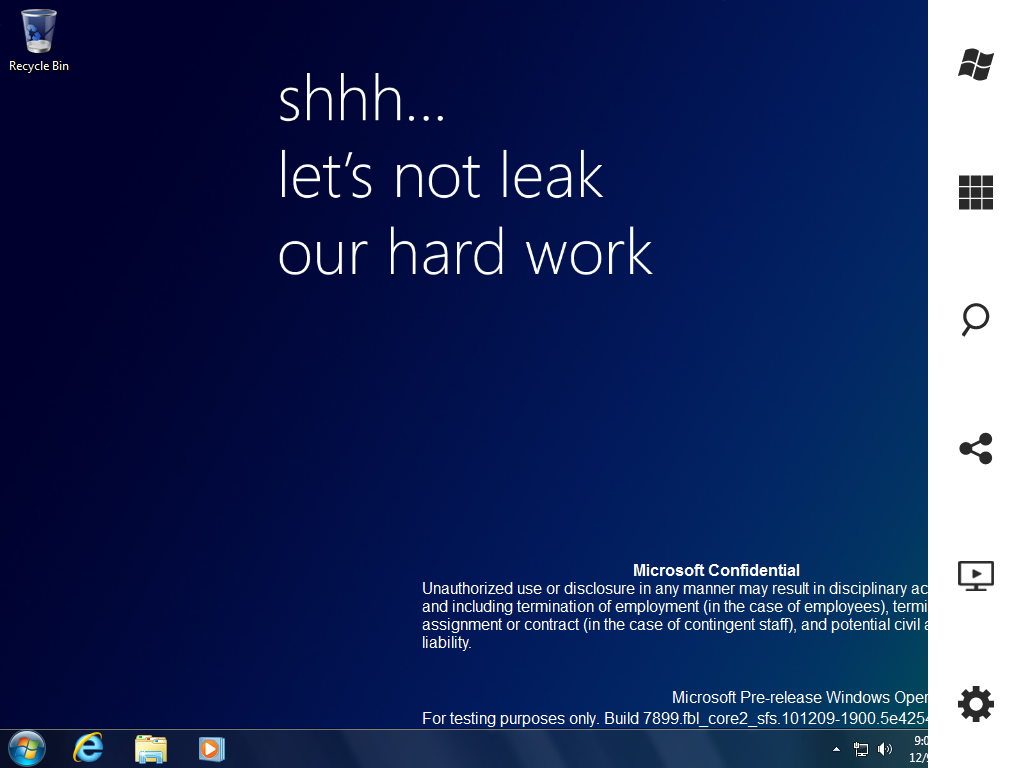The width and height of the screenshot is (1024, 768).
Task: Click the taskbar clock
Action: click(918, 749)
